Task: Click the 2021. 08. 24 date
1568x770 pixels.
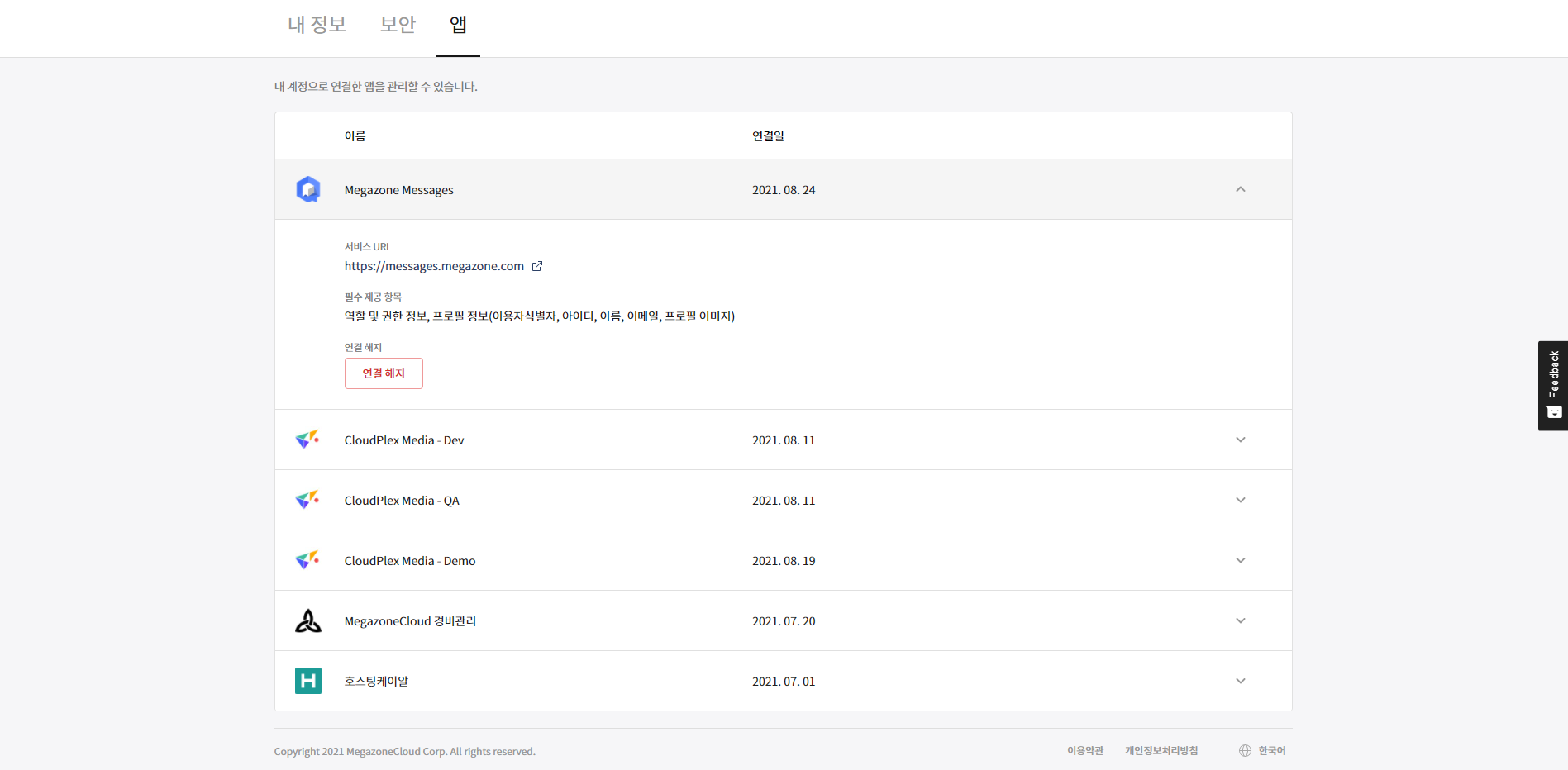Action: point(784,190)
